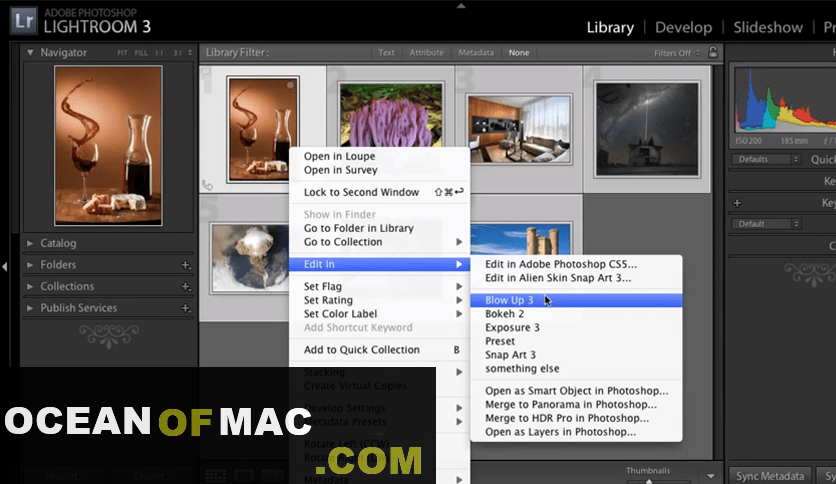Screen dimensions: 836x484
Task: Switch to the Library module
Action: coord(610,27)
